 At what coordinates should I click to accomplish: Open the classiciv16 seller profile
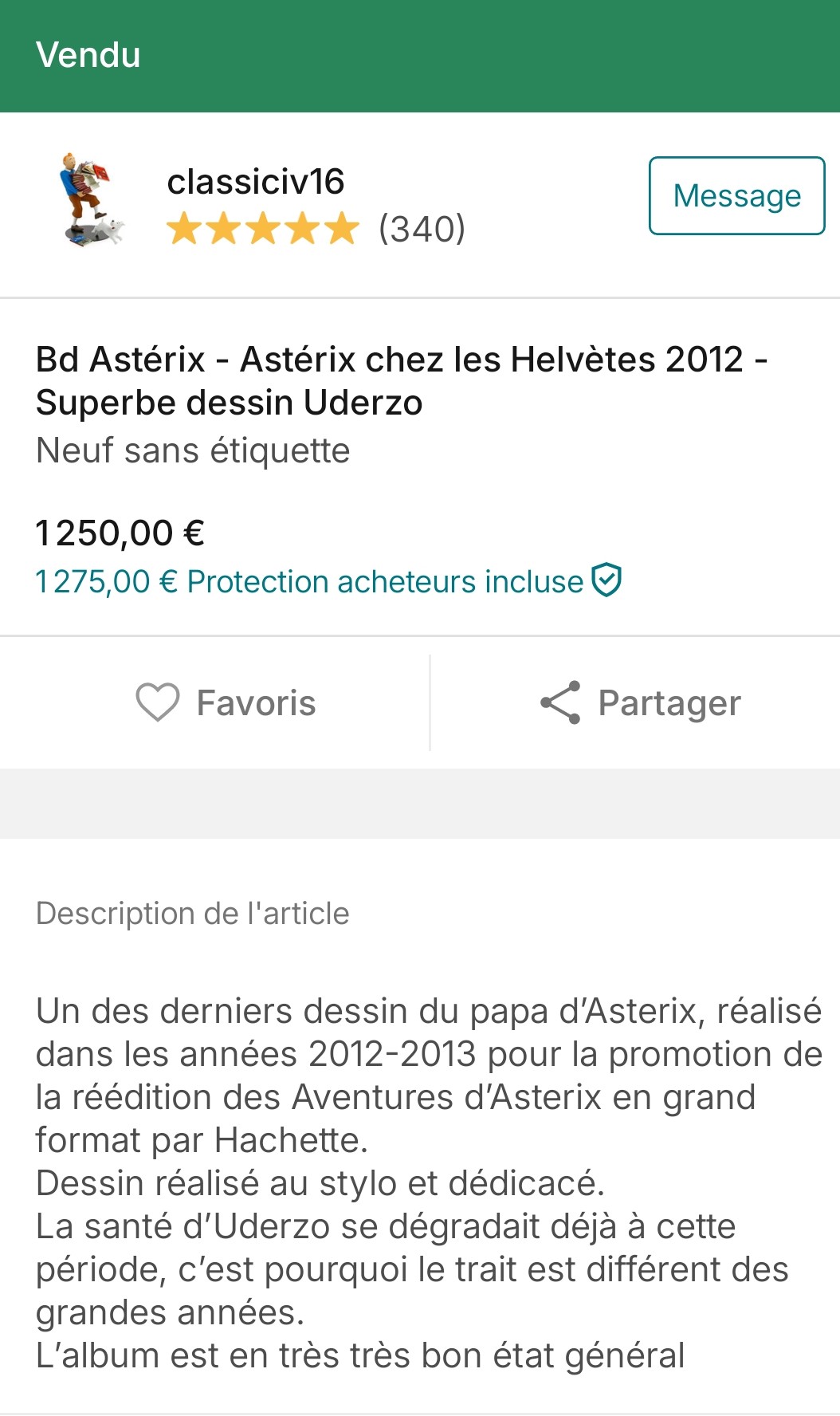(x=255, y=182)
